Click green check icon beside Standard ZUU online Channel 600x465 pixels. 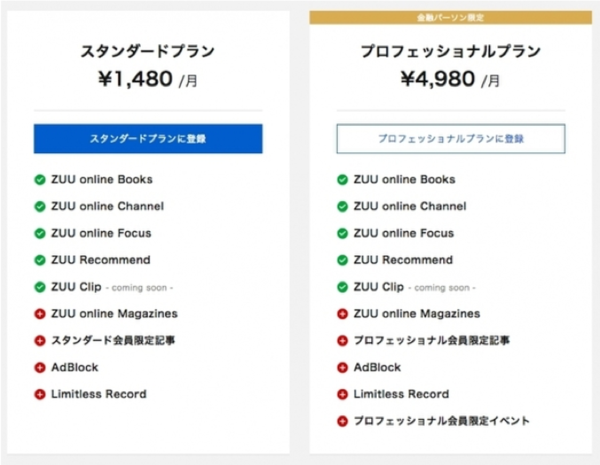[x=40, y=207]
